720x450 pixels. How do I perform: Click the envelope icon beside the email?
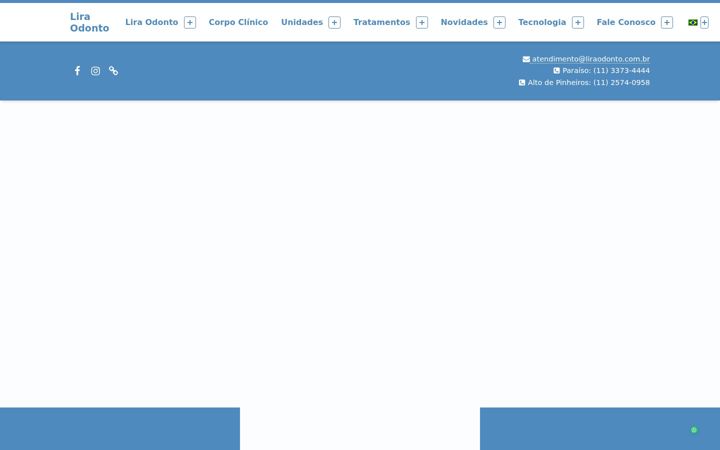526,59
